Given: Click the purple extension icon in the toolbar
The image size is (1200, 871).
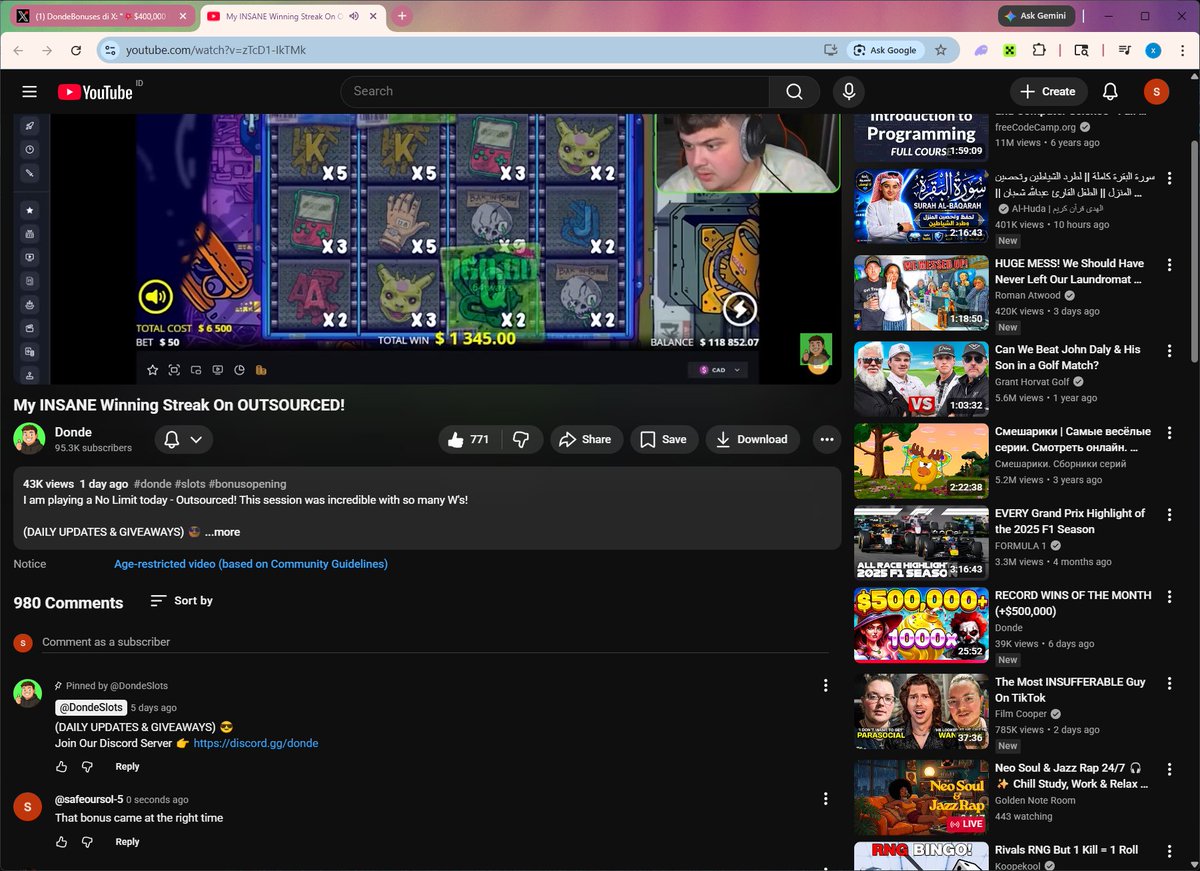Looking at the screenshot, I should (x=982, y=50).
